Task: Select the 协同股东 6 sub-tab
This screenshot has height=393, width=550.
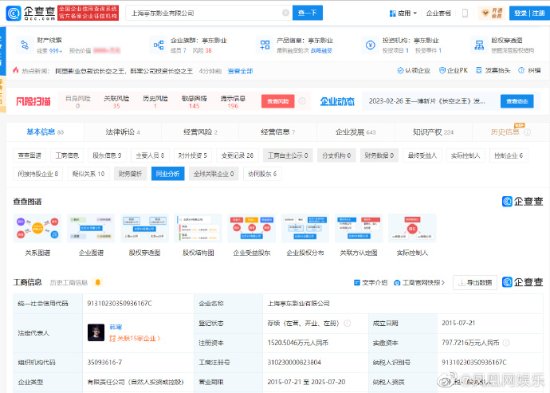Action: point(262,173)
